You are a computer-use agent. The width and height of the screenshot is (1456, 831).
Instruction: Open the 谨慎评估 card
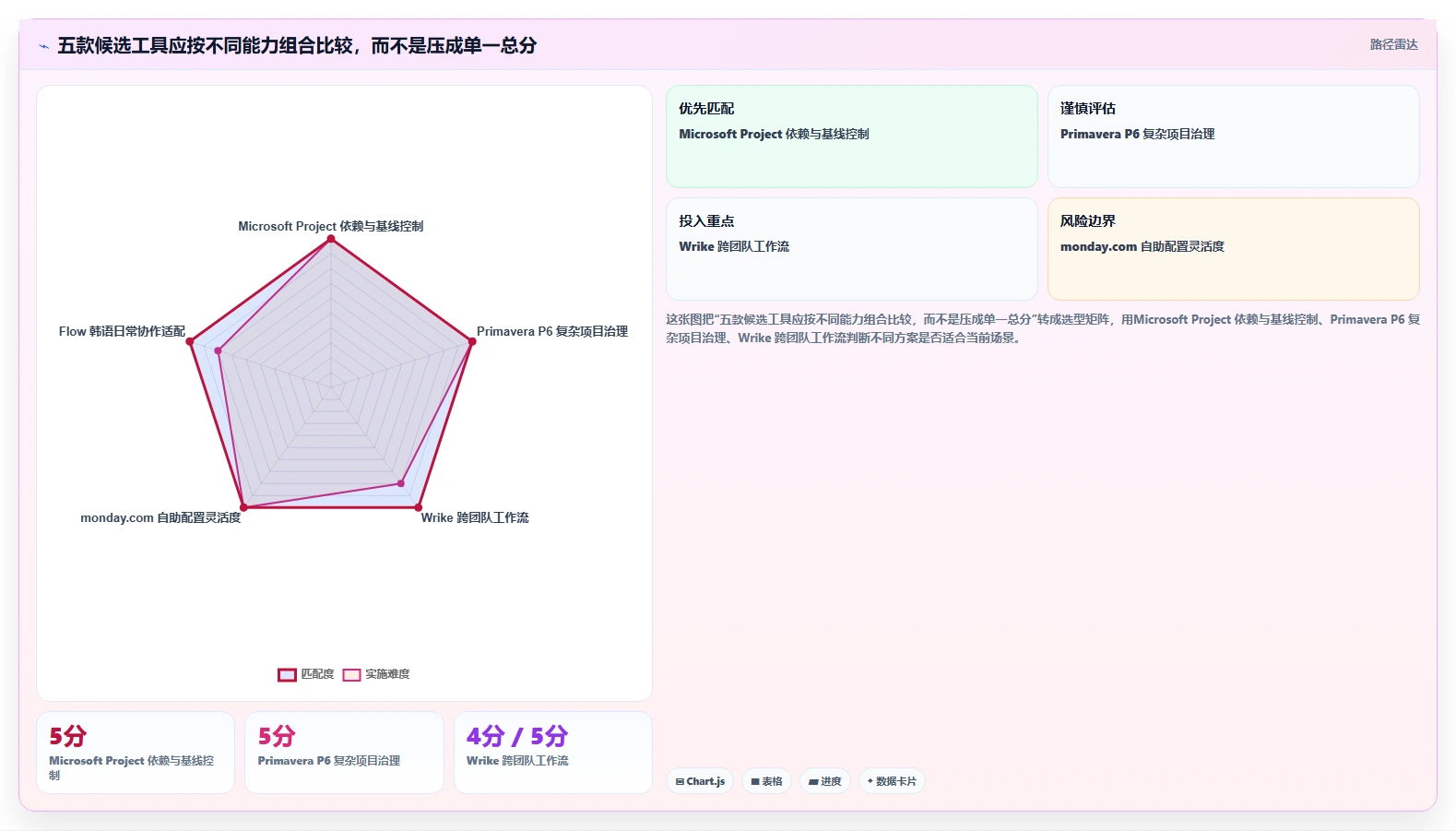pos(1233,137)
